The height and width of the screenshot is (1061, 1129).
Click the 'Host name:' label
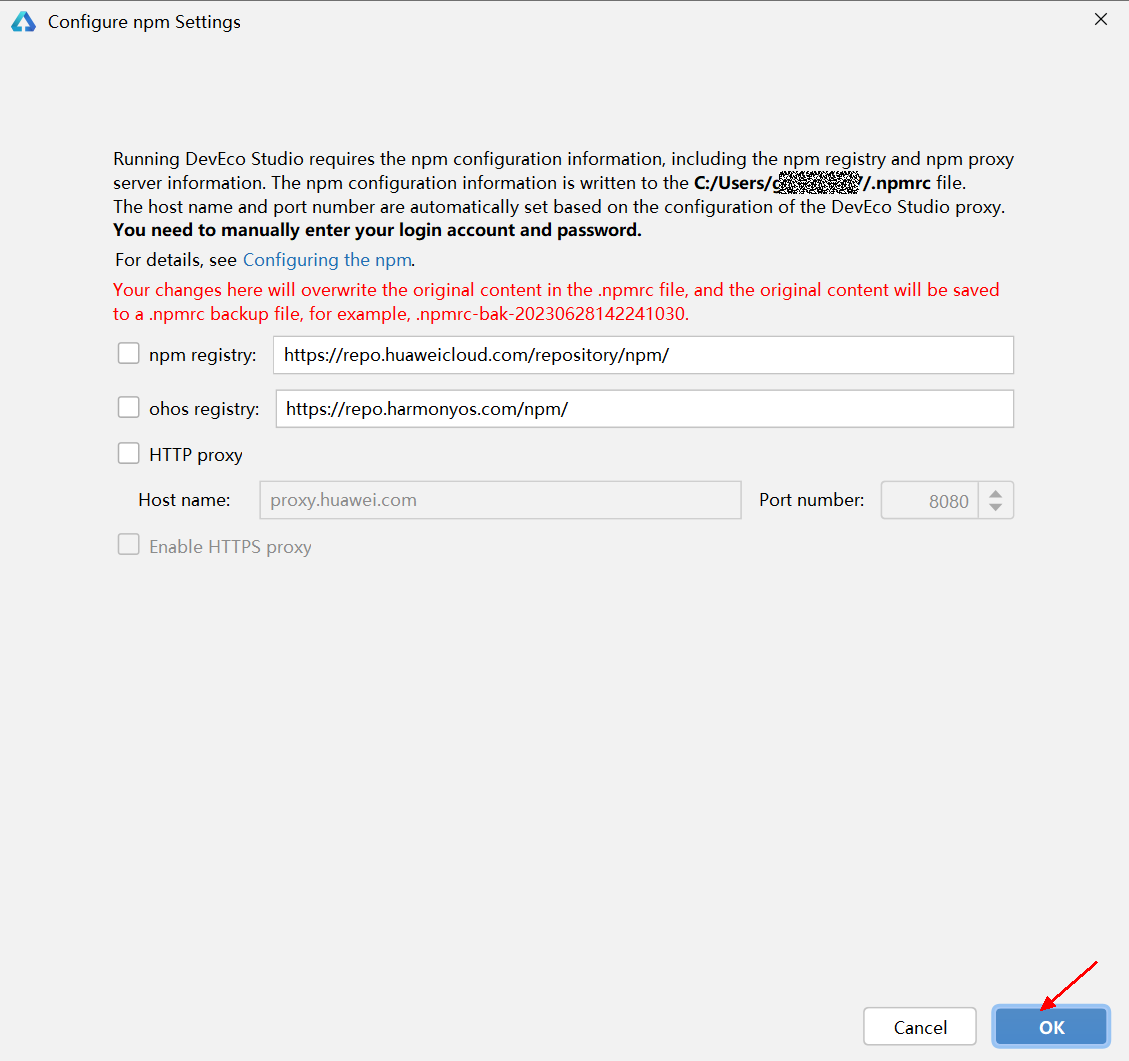(184, 500)
